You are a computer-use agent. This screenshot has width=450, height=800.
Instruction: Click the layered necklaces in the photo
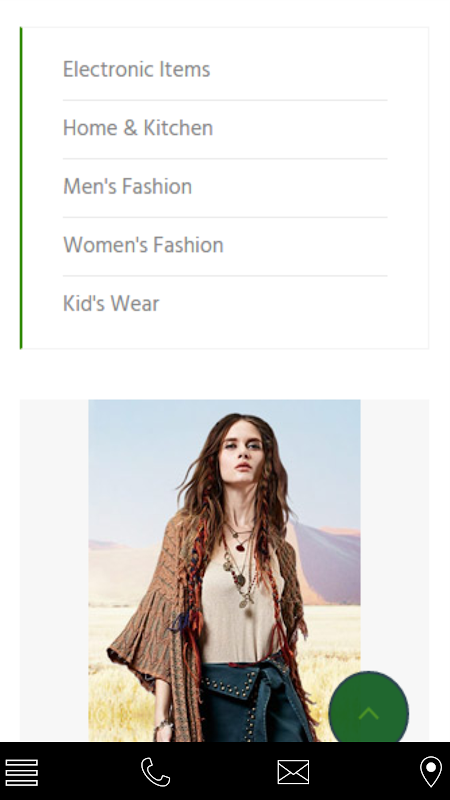pyautogui.click(x=241, y=566)
